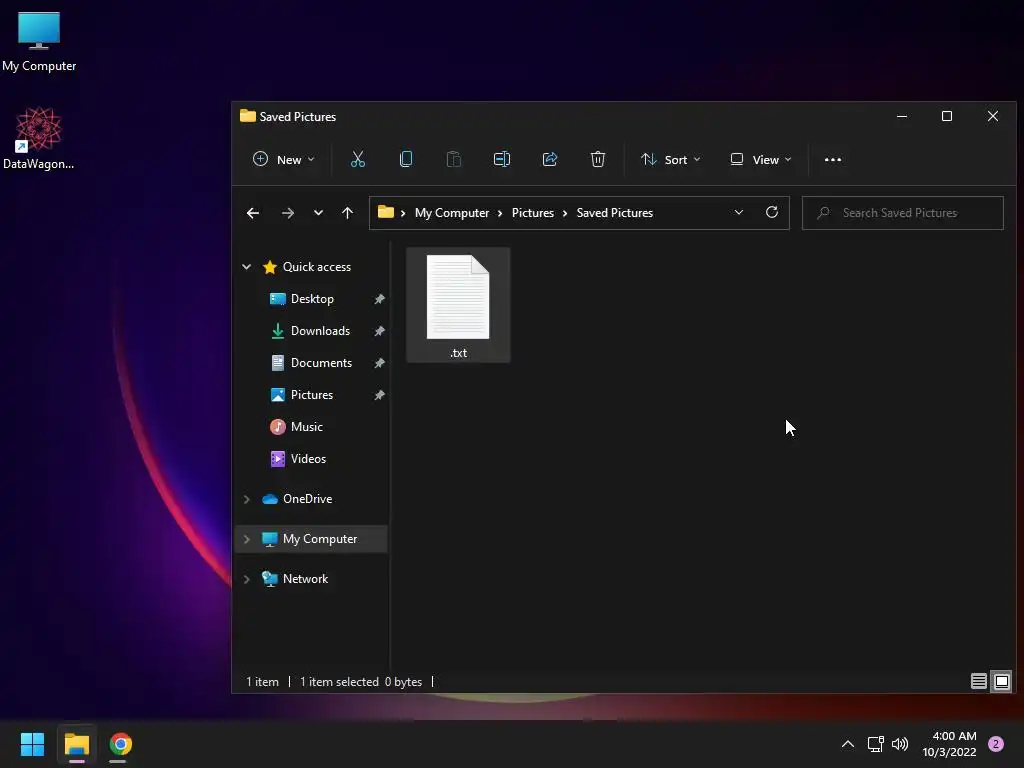Expand the OneDrive tree node
This screenshot has height=768, width=1024.
pyautogui.click(x=246, y=499)
